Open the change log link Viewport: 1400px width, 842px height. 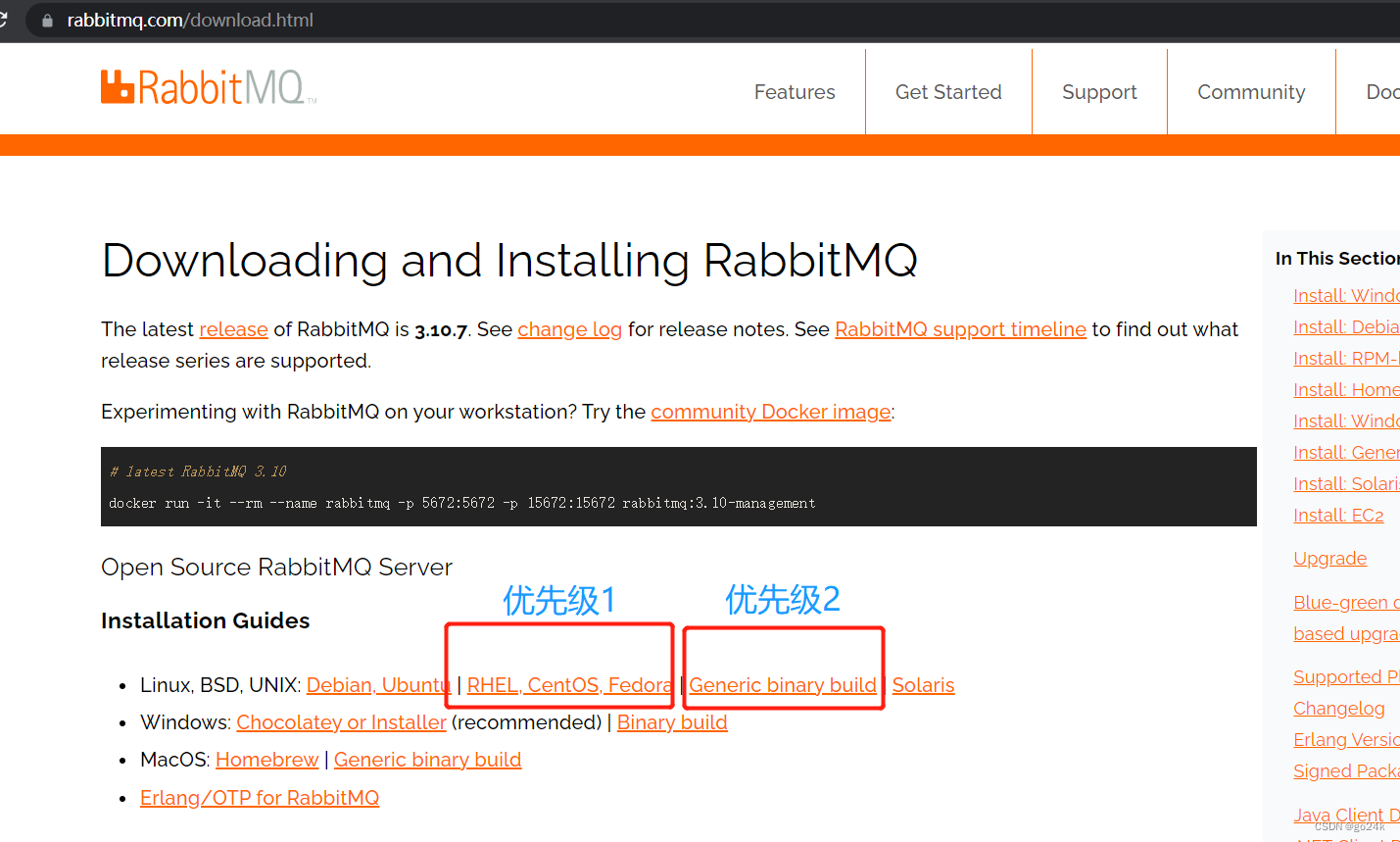(569, 329)
